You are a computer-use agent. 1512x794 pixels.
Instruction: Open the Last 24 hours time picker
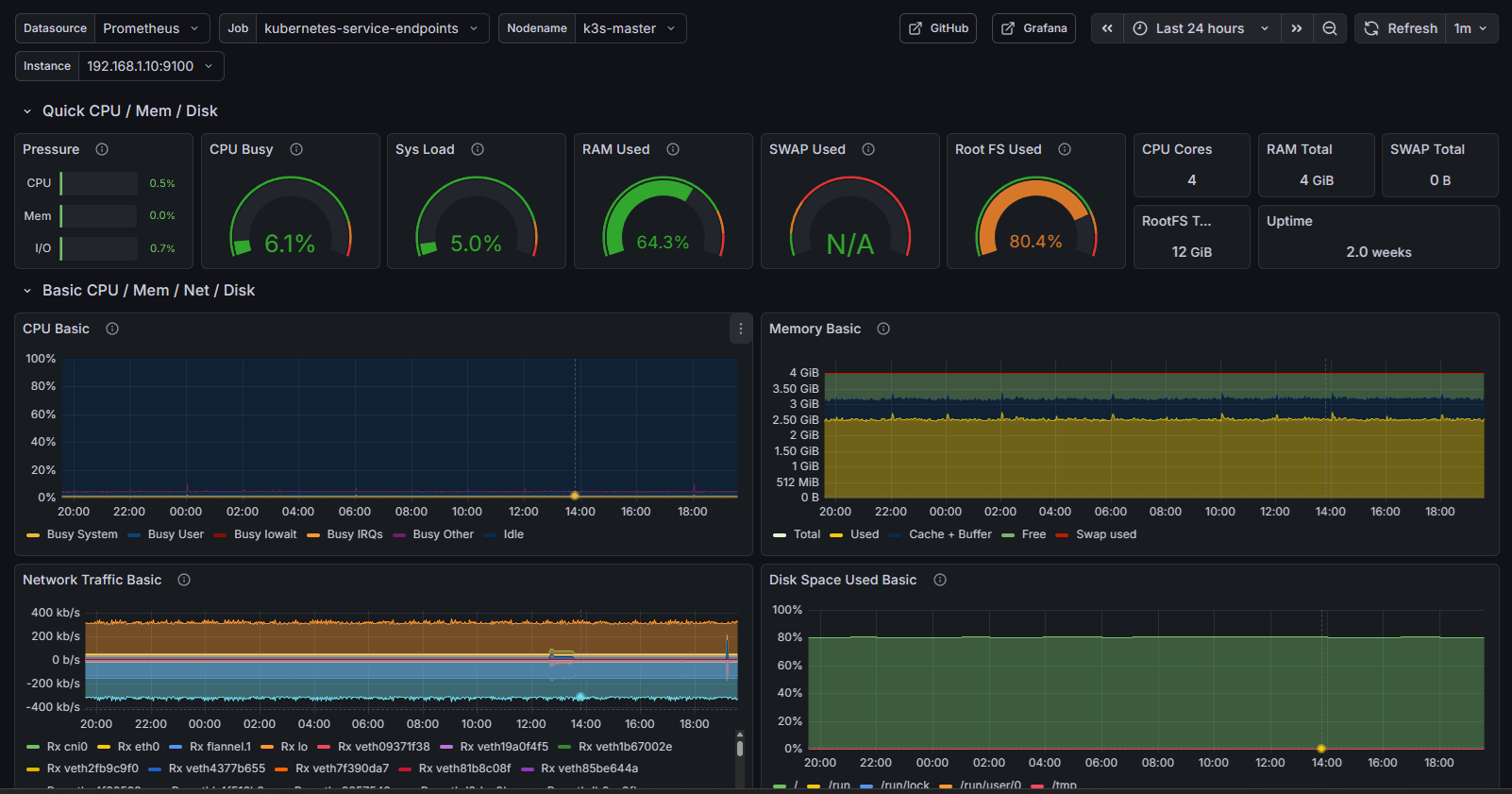[x=1201, y=28]
